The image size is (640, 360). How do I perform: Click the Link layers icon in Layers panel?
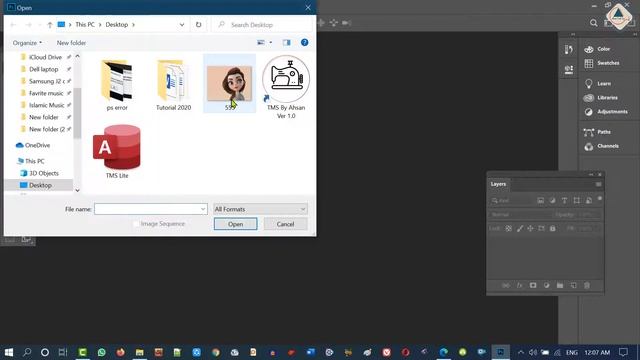tap(506, 285)
